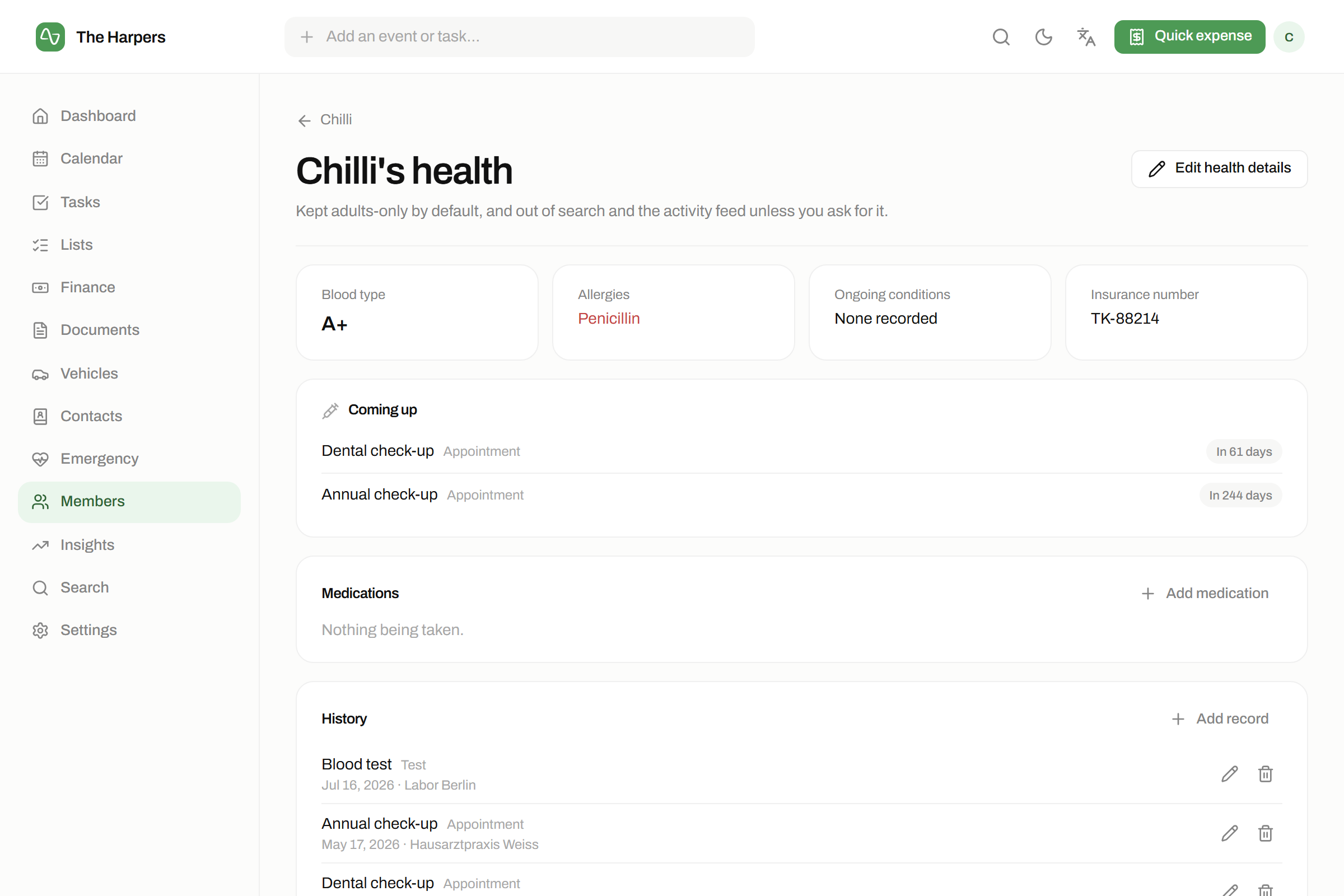Screen dimensions: 1344x896
Task: Click the Settings gear icon
Action: click(40, 631)
